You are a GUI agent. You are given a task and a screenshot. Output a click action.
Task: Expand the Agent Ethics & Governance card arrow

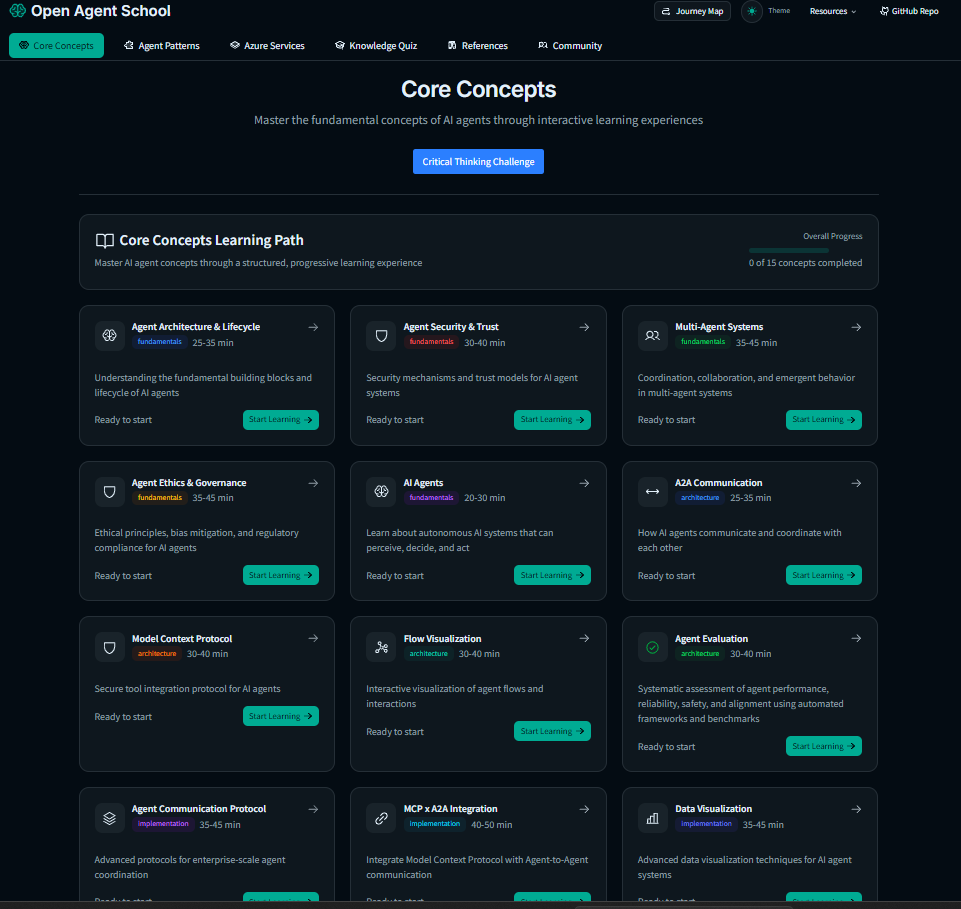pyautogui.click(x=313, y=483)
